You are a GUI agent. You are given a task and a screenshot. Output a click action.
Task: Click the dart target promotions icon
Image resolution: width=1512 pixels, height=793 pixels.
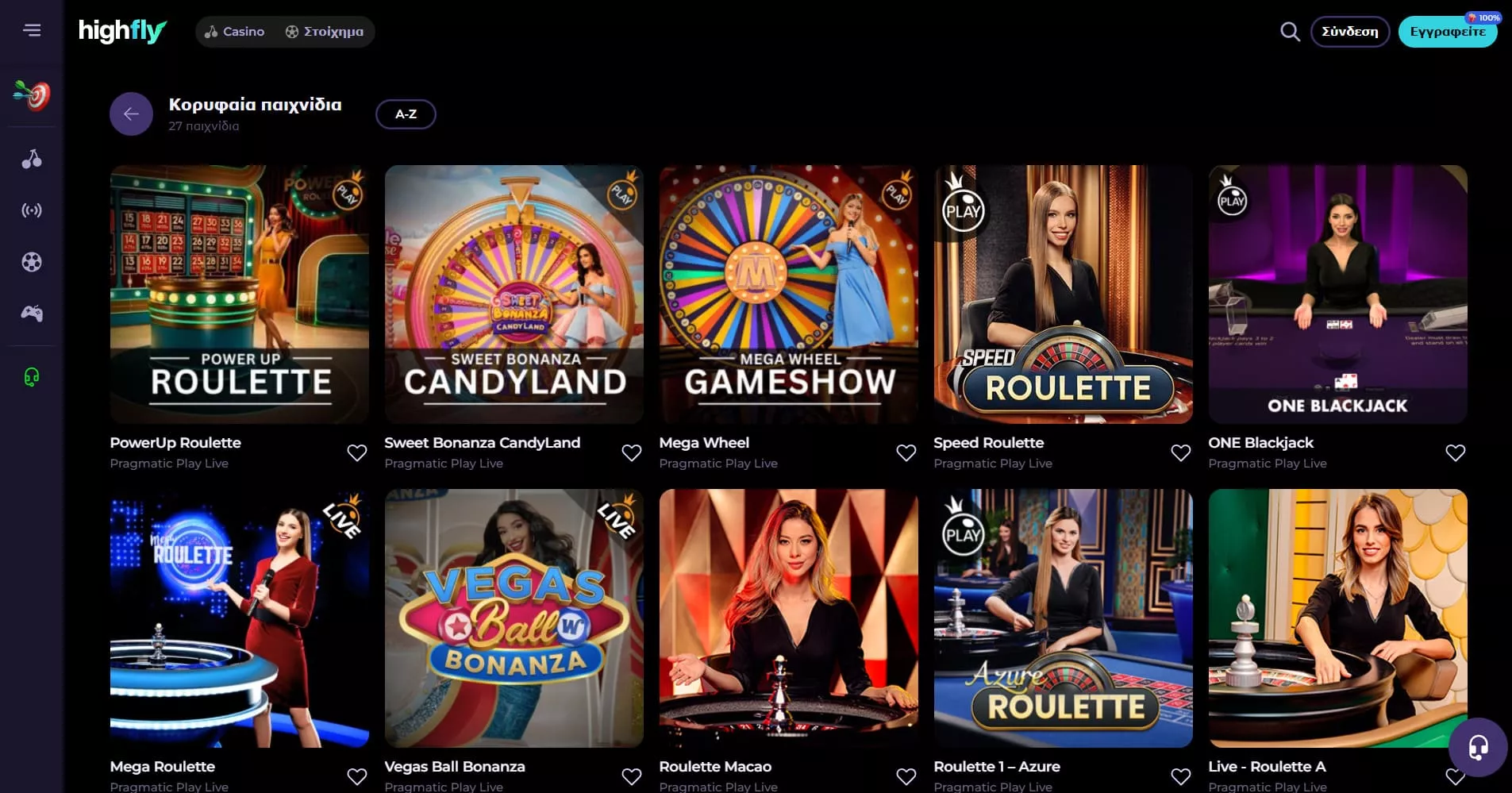[x=32, y=95]
